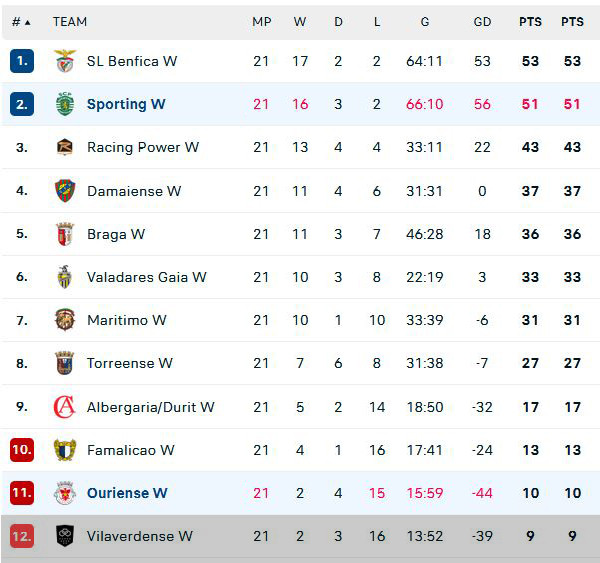Click the Racing Power W logo

(65, 147)
